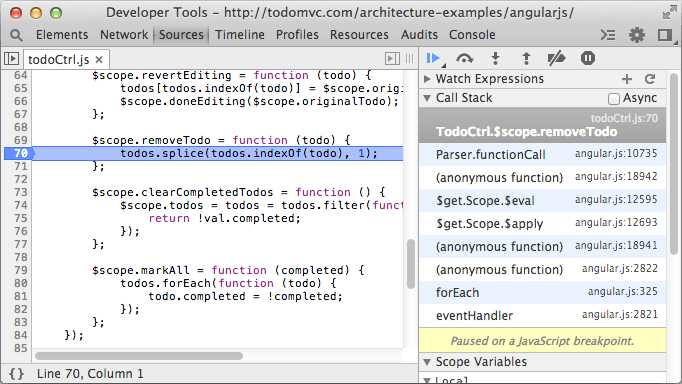Click the horizontal scrollbar under the code
This screenshot has width=682, height=384.
(139, 356)
